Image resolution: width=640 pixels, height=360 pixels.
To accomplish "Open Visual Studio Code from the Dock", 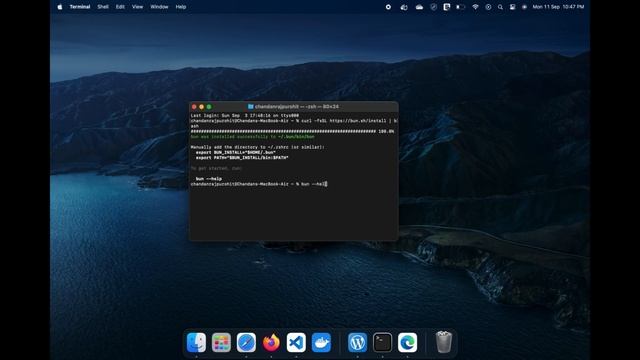I will (296, 342).
